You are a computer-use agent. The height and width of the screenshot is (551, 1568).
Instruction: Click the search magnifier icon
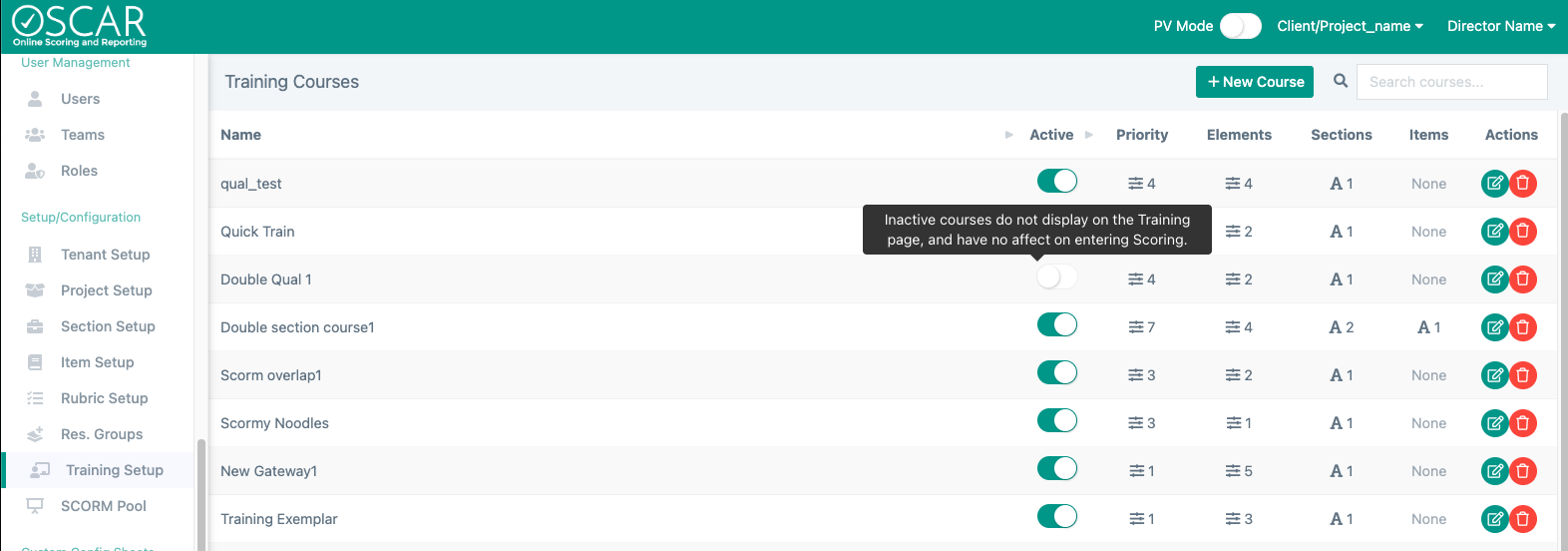coord(1341,81)
